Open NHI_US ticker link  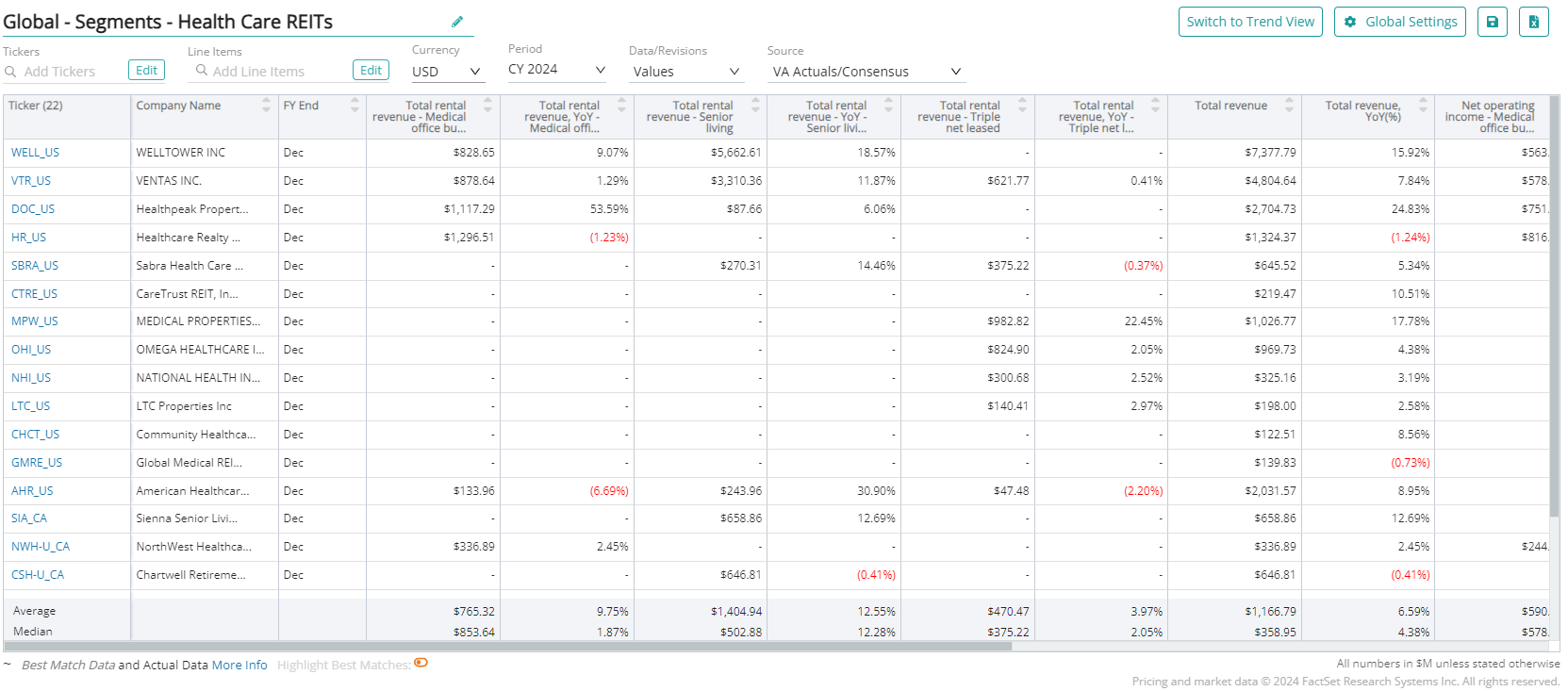(x=31, y=378)
